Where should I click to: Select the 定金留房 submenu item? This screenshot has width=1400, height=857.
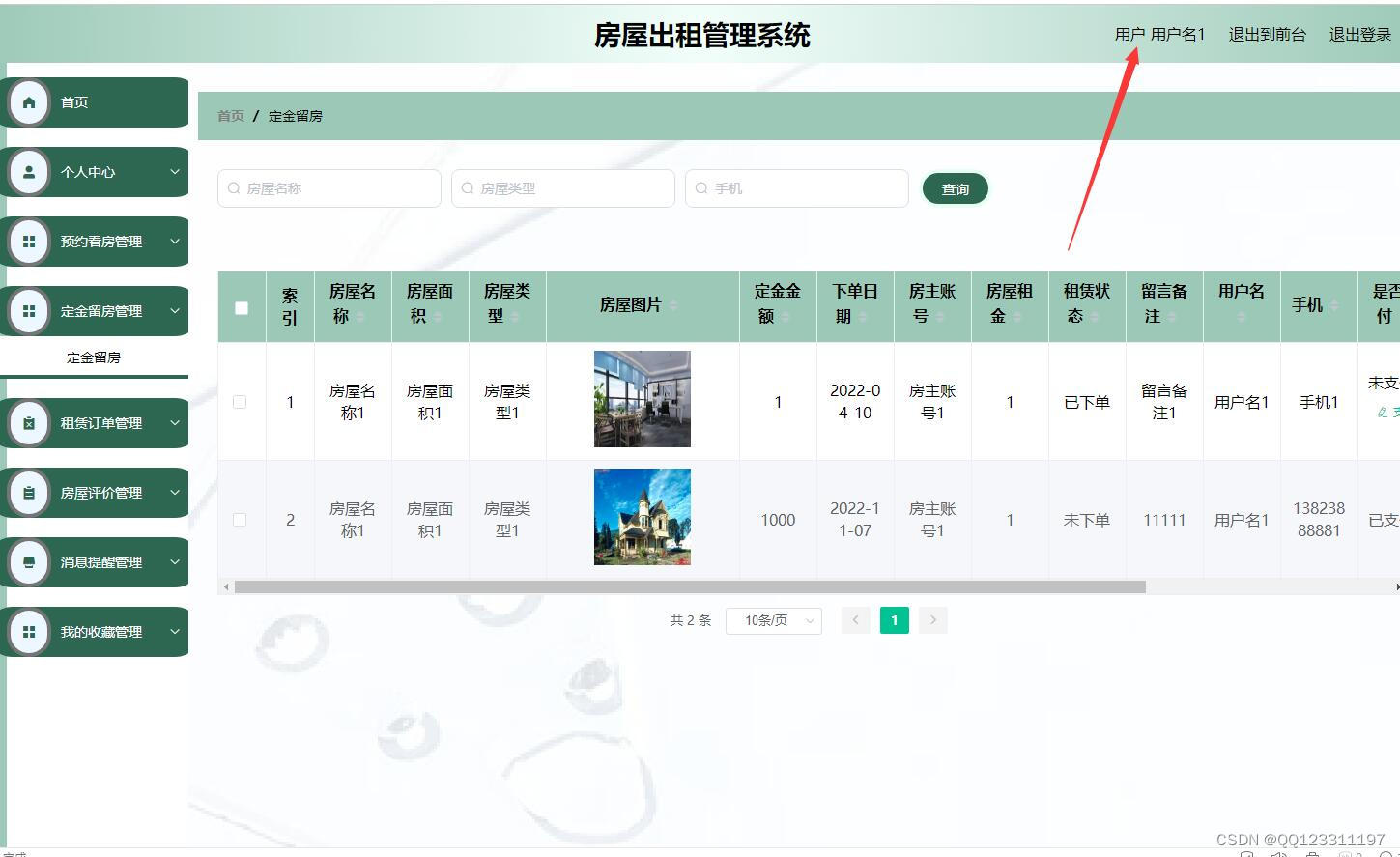[94, 357]
